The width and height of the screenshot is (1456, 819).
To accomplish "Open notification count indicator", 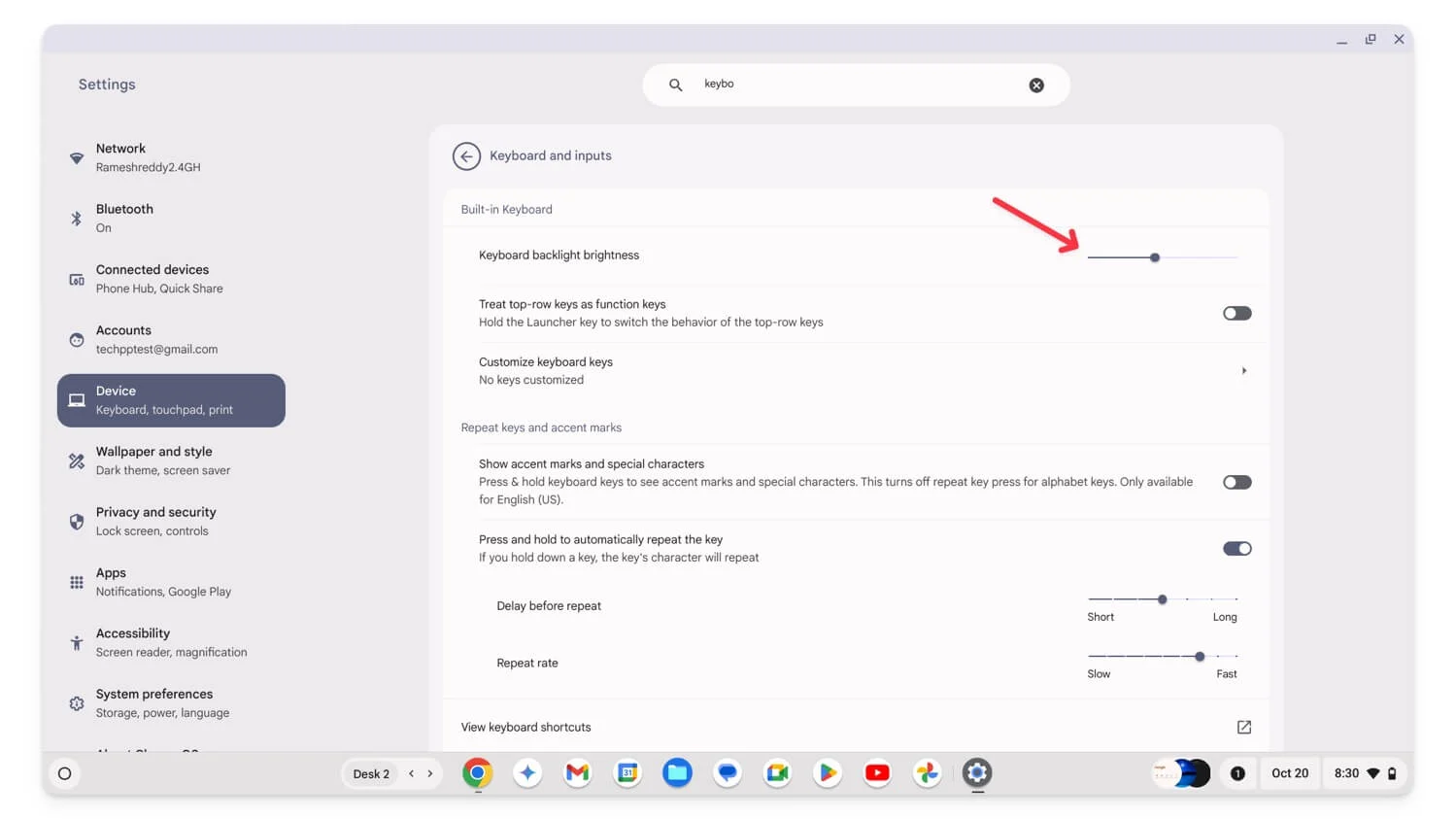I will click(1237, 774).
